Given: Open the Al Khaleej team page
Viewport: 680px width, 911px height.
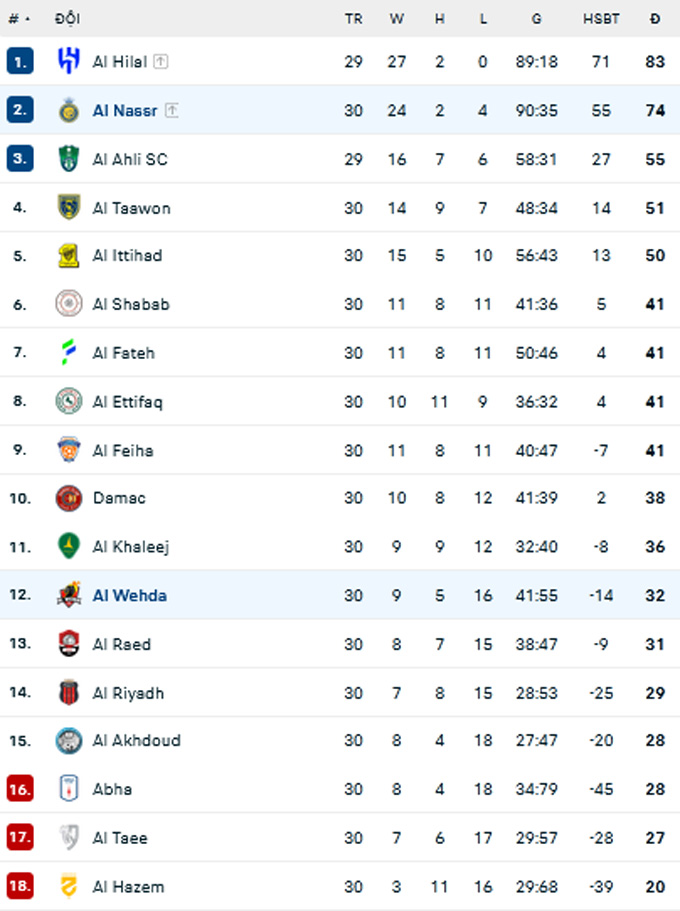Looking at the screenshot, I should point(131,547).
